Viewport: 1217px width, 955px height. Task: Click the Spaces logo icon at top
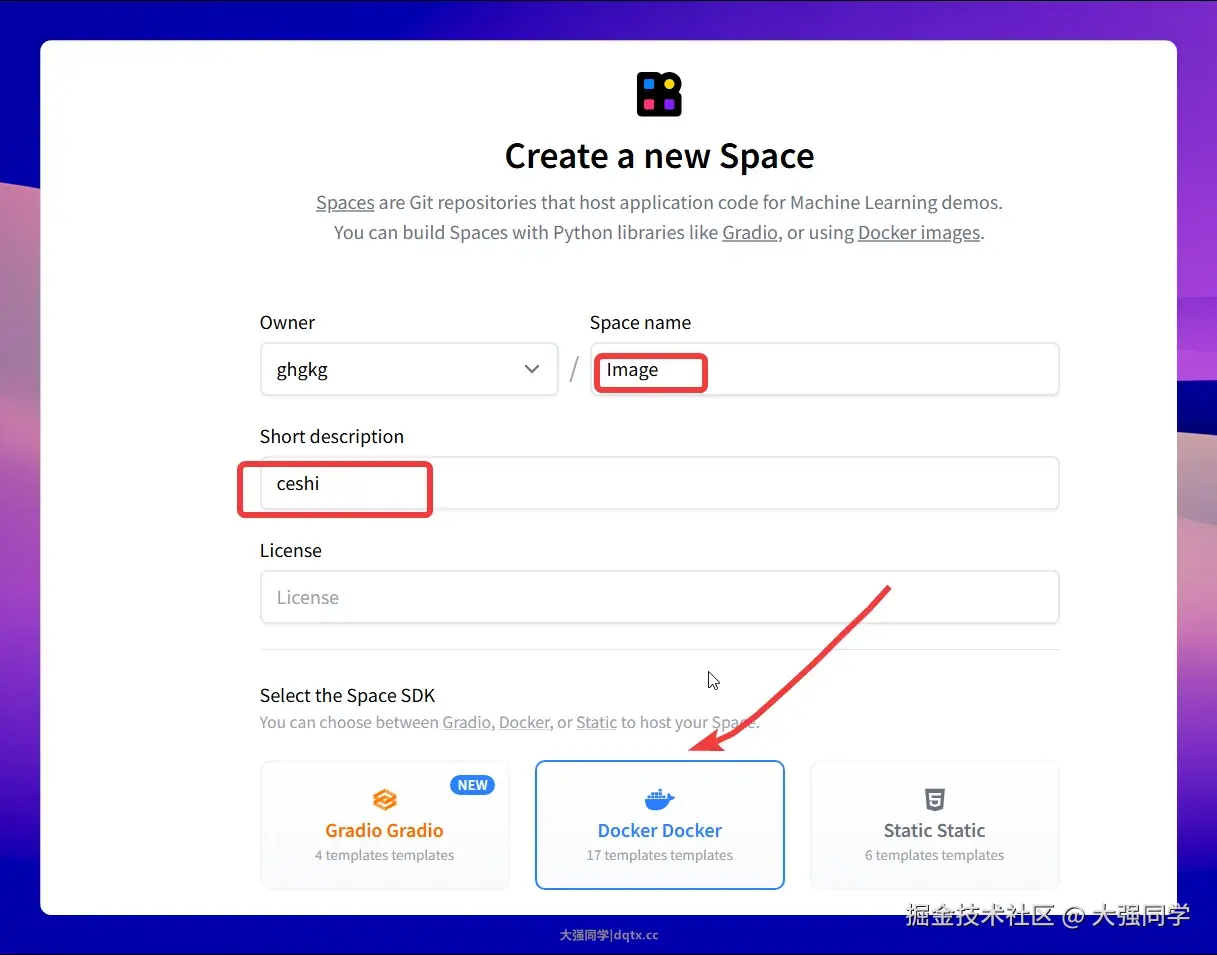click(659, 94)
